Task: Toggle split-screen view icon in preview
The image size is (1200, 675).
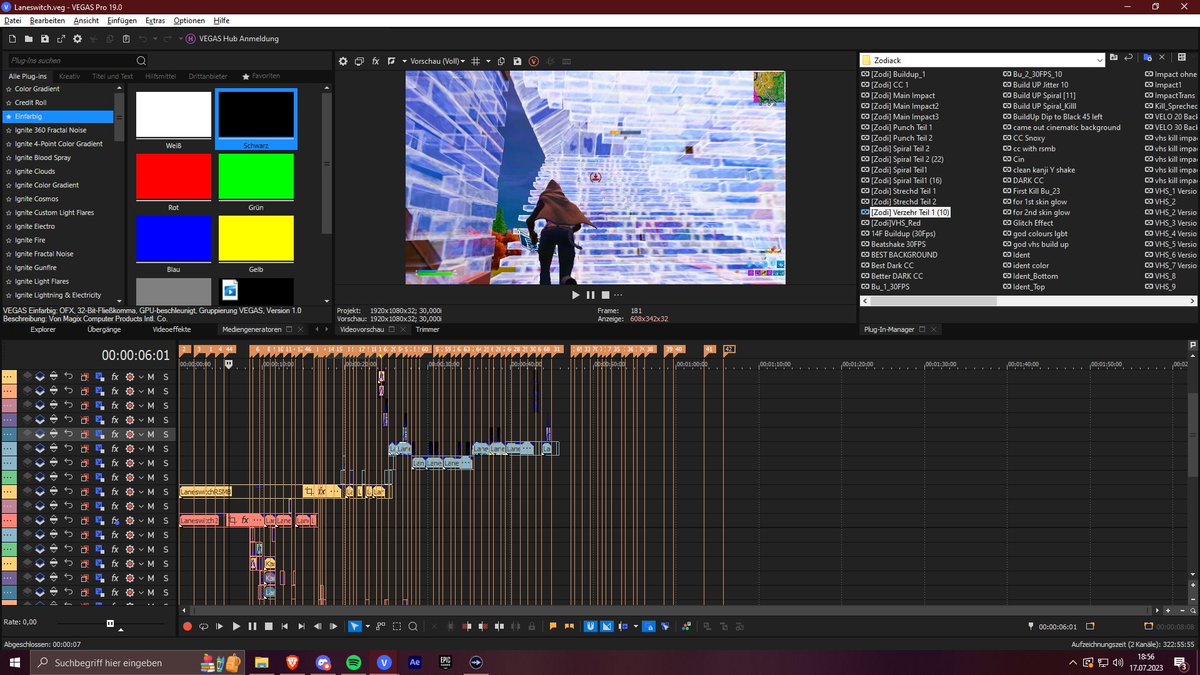Action: [392, 61]
